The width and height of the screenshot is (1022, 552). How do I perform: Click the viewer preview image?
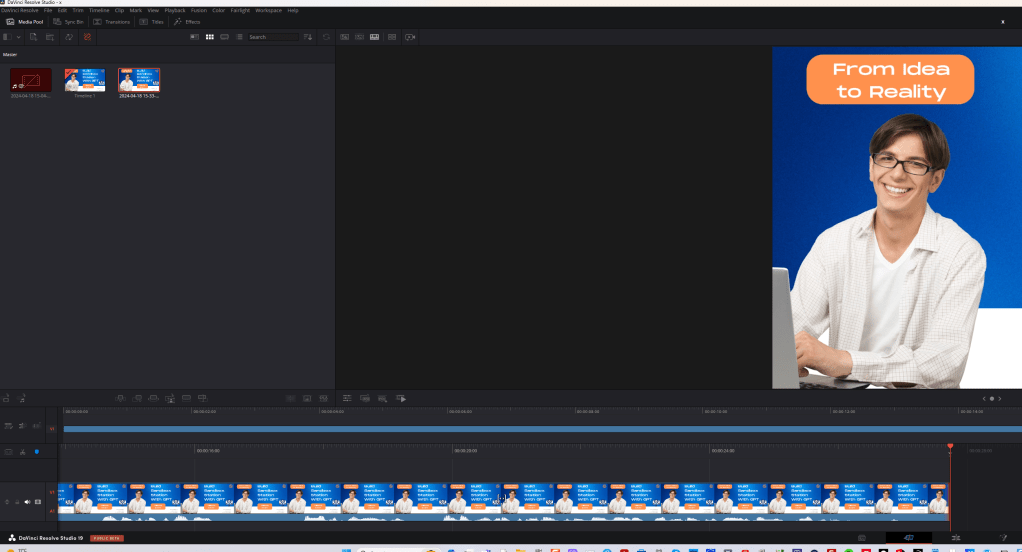point(897,218)
